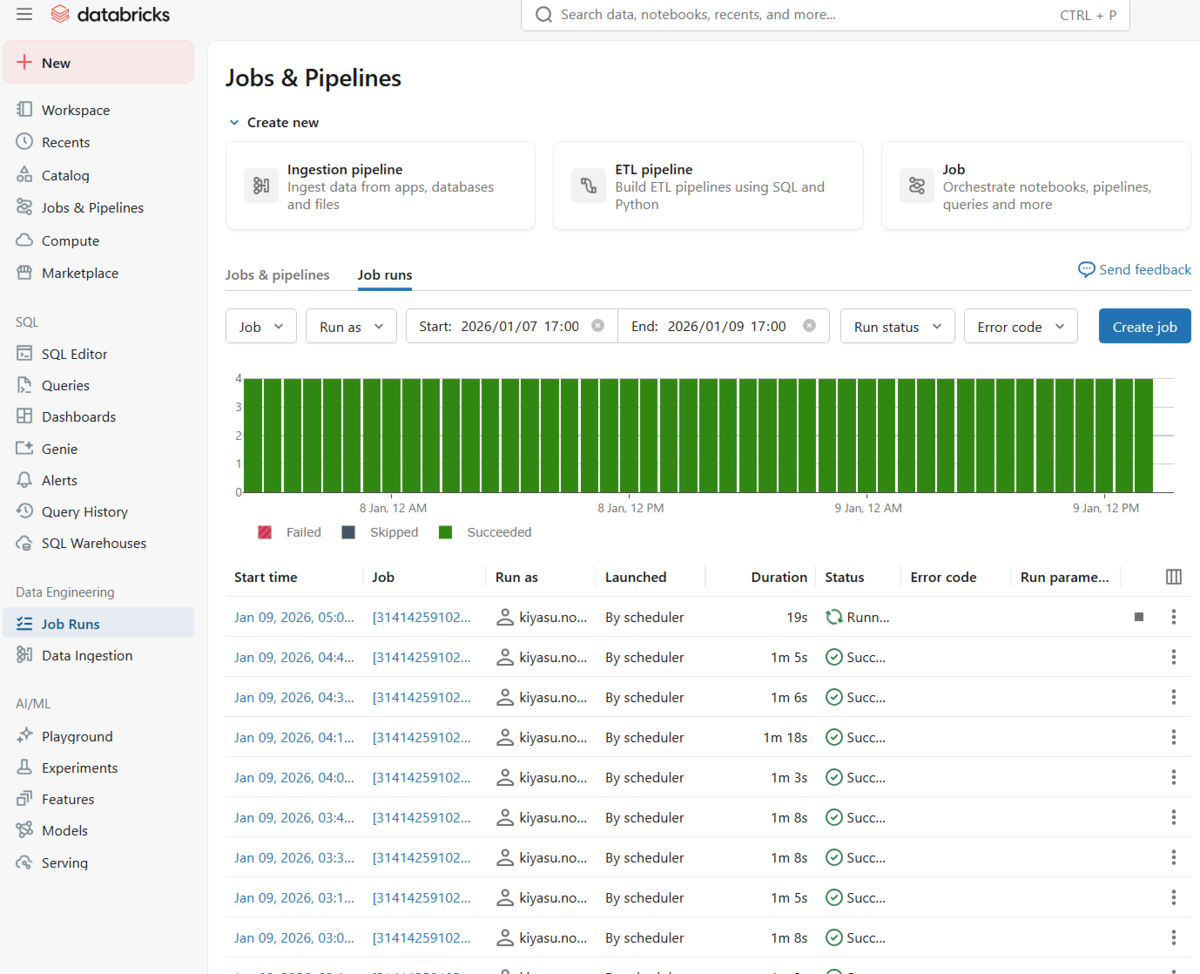The width and height of the screenshot is (1200, 974).
Task: Click the Alerts bell icon
Action: [24, 480]
